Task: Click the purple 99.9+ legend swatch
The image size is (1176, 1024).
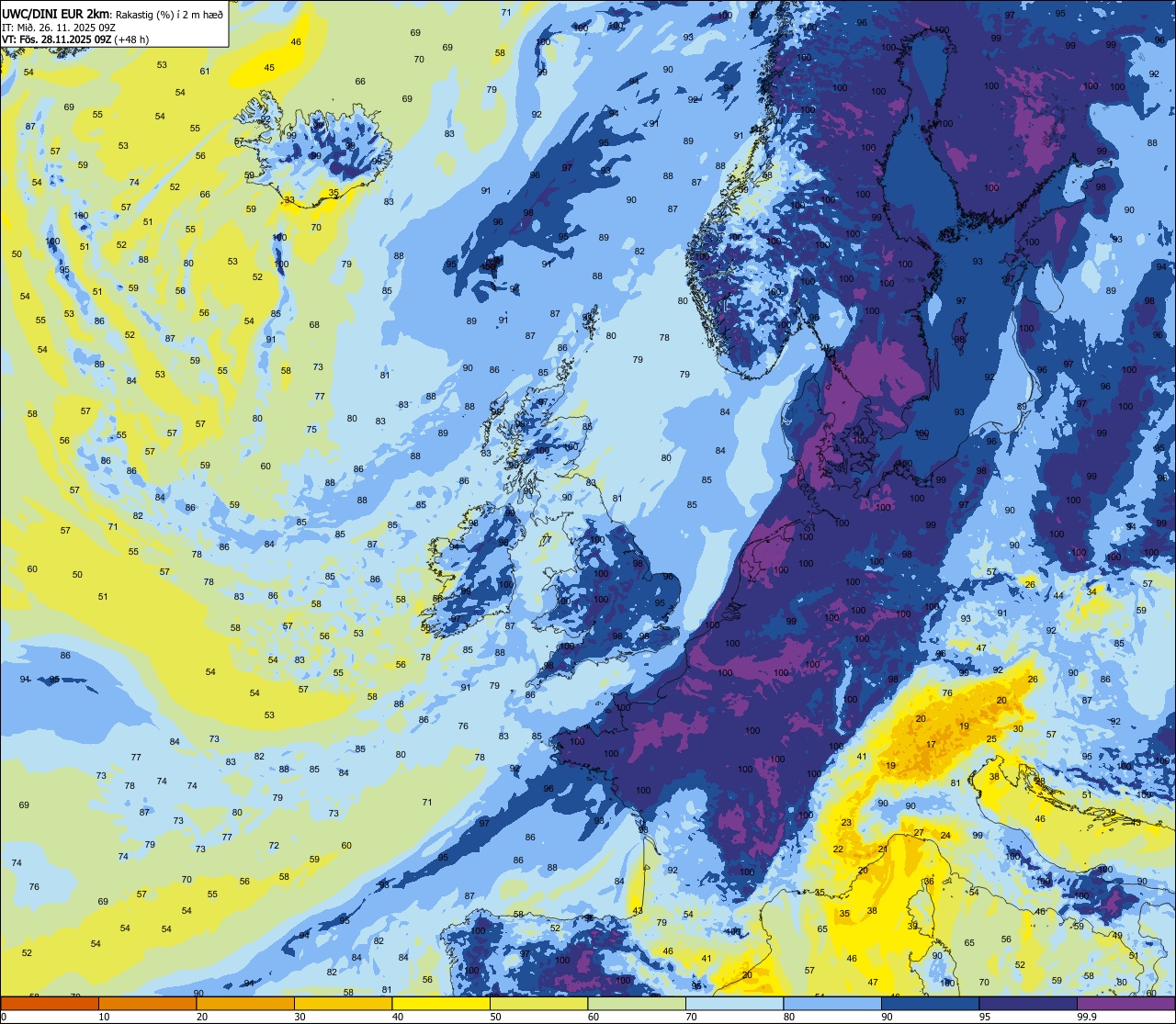Action: 1125,1003
